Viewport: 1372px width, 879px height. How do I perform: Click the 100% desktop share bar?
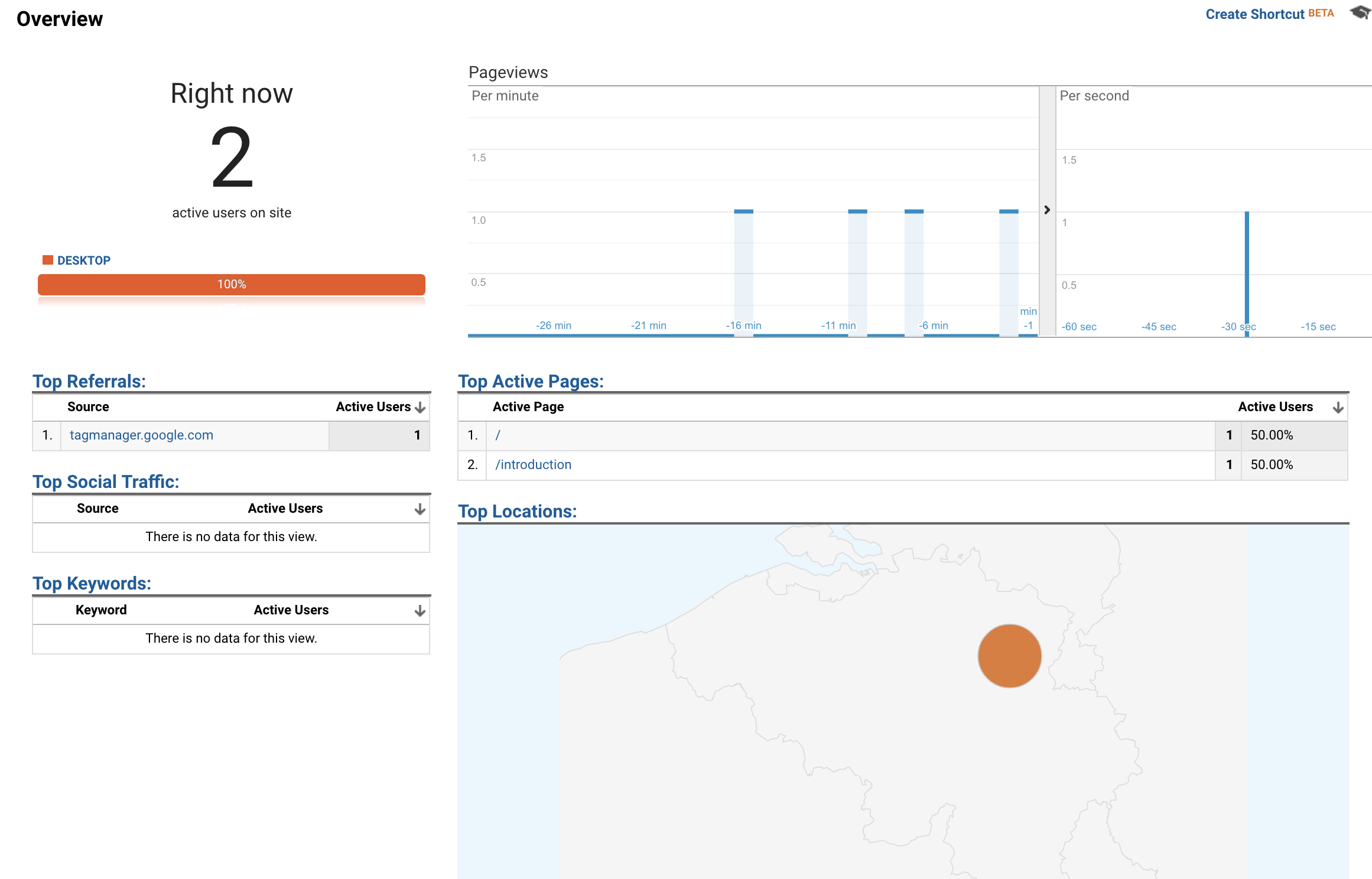click(x=231, y=284)
